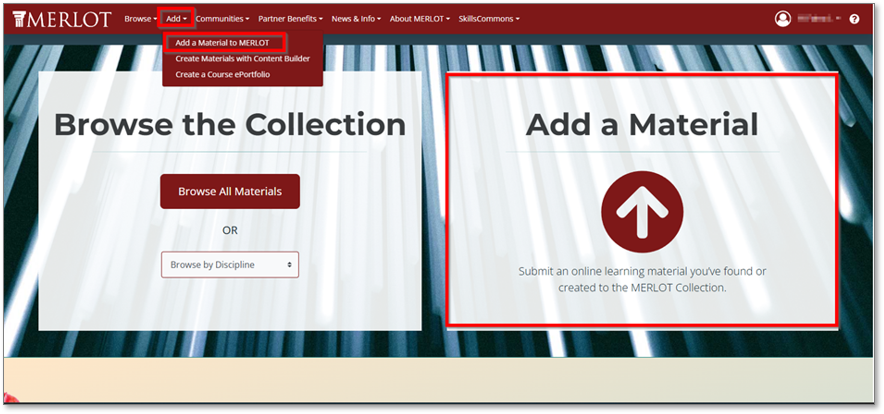
Task: Select Add a Material to MERLOT
Action: click(x=222, y=43)
